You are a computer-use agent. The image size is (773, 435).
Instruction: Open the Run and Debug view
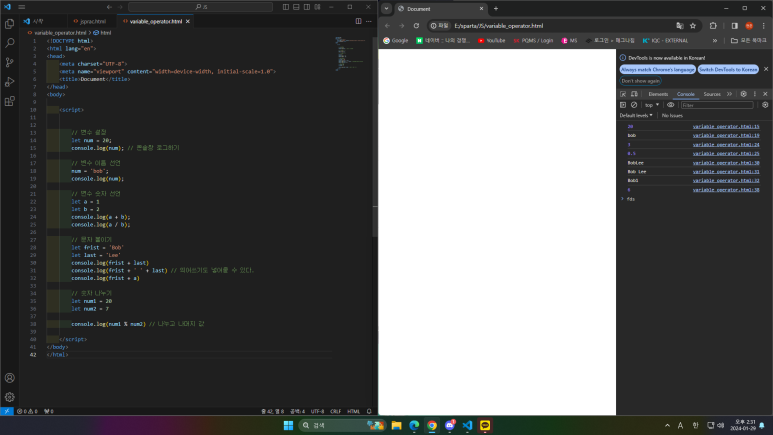coord(9,82)
